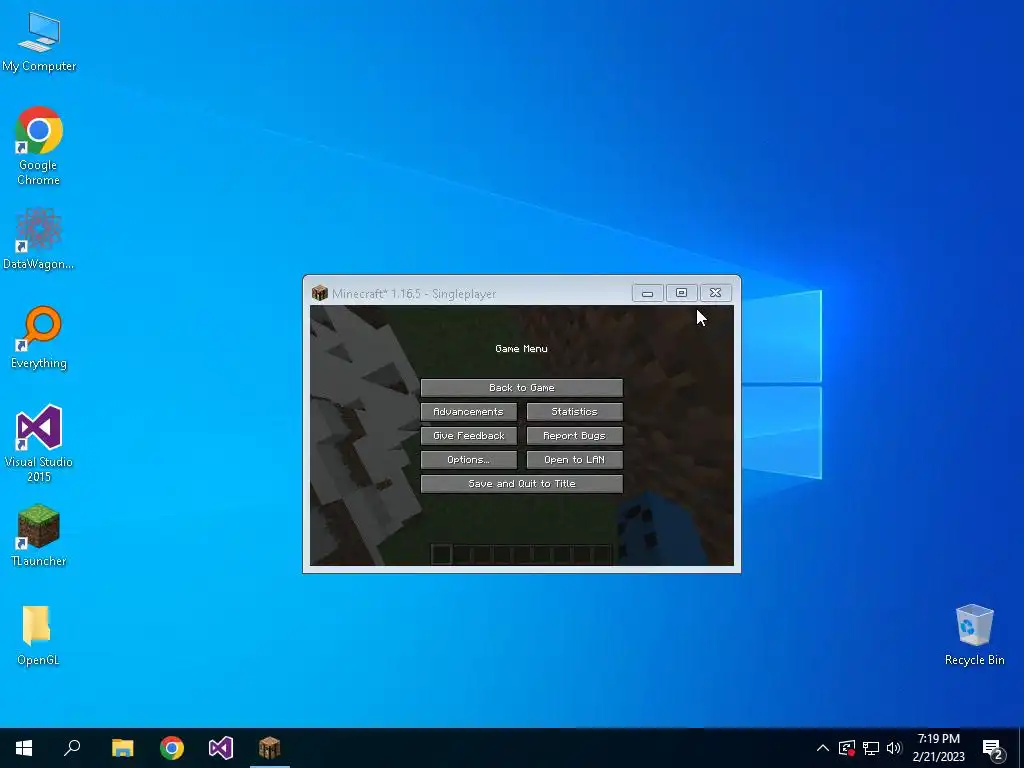
Task: Click Minecraft 1.16.5 Singleplayer title text
Action: coord(414,294)
